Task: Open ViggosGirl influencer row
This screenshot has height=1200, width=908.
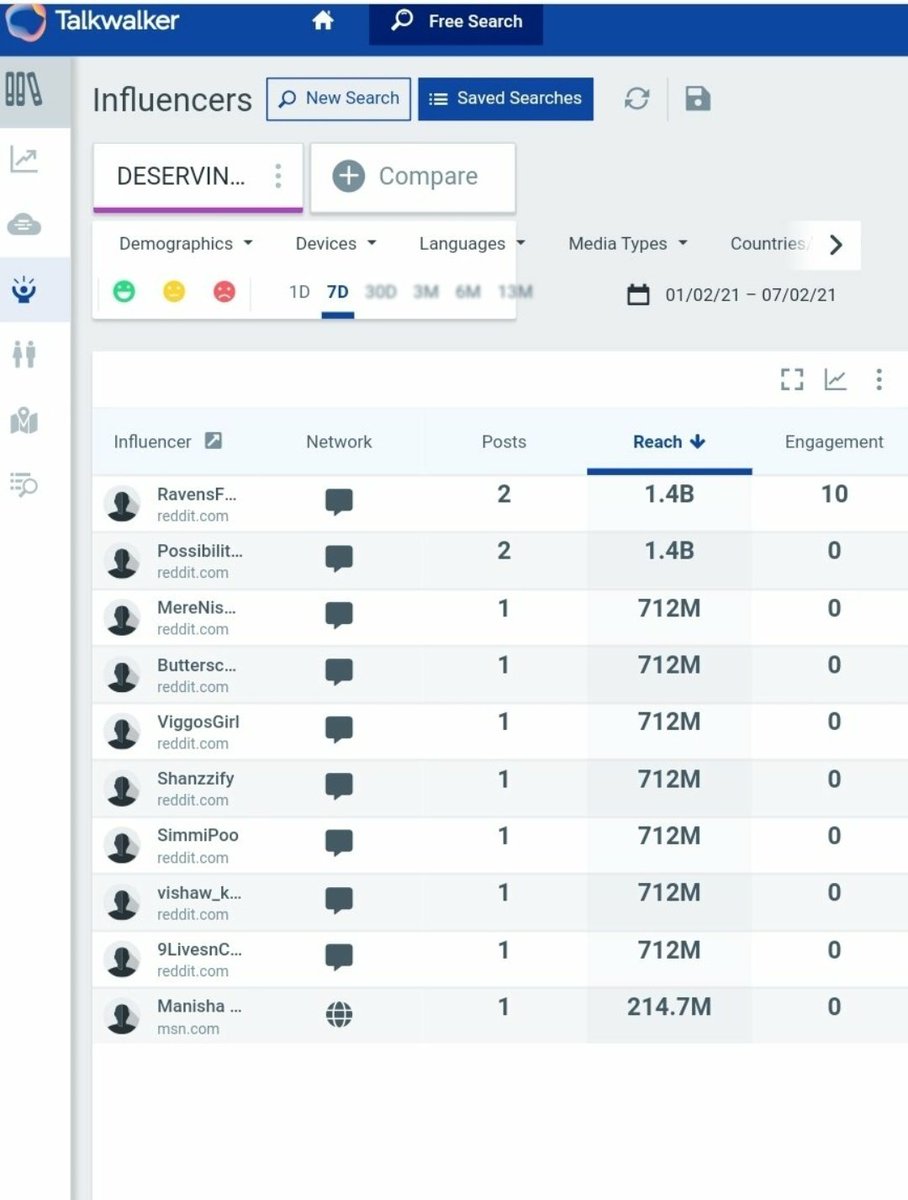Action: point(500,732)
